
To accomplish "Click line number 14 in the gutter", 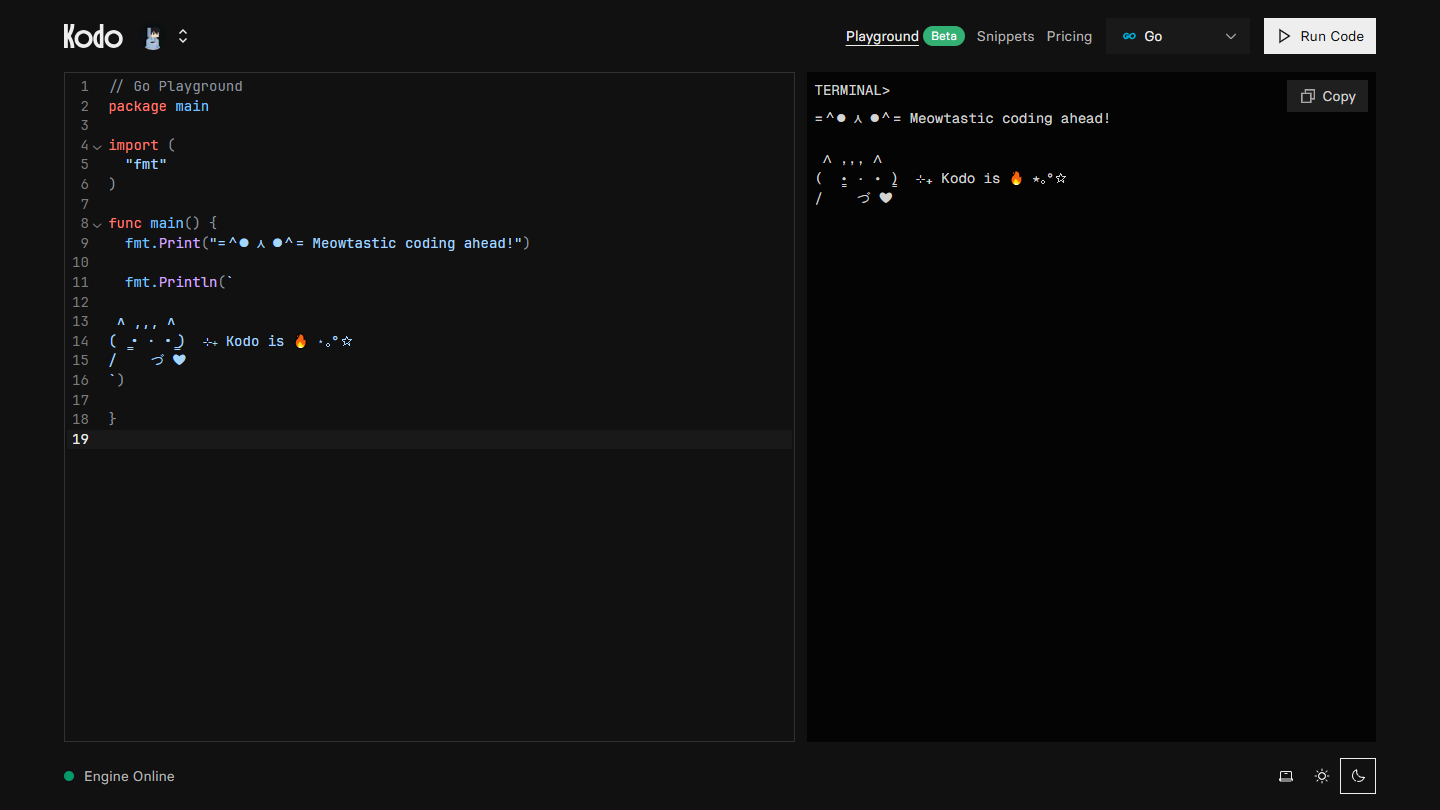I will 80,341.
